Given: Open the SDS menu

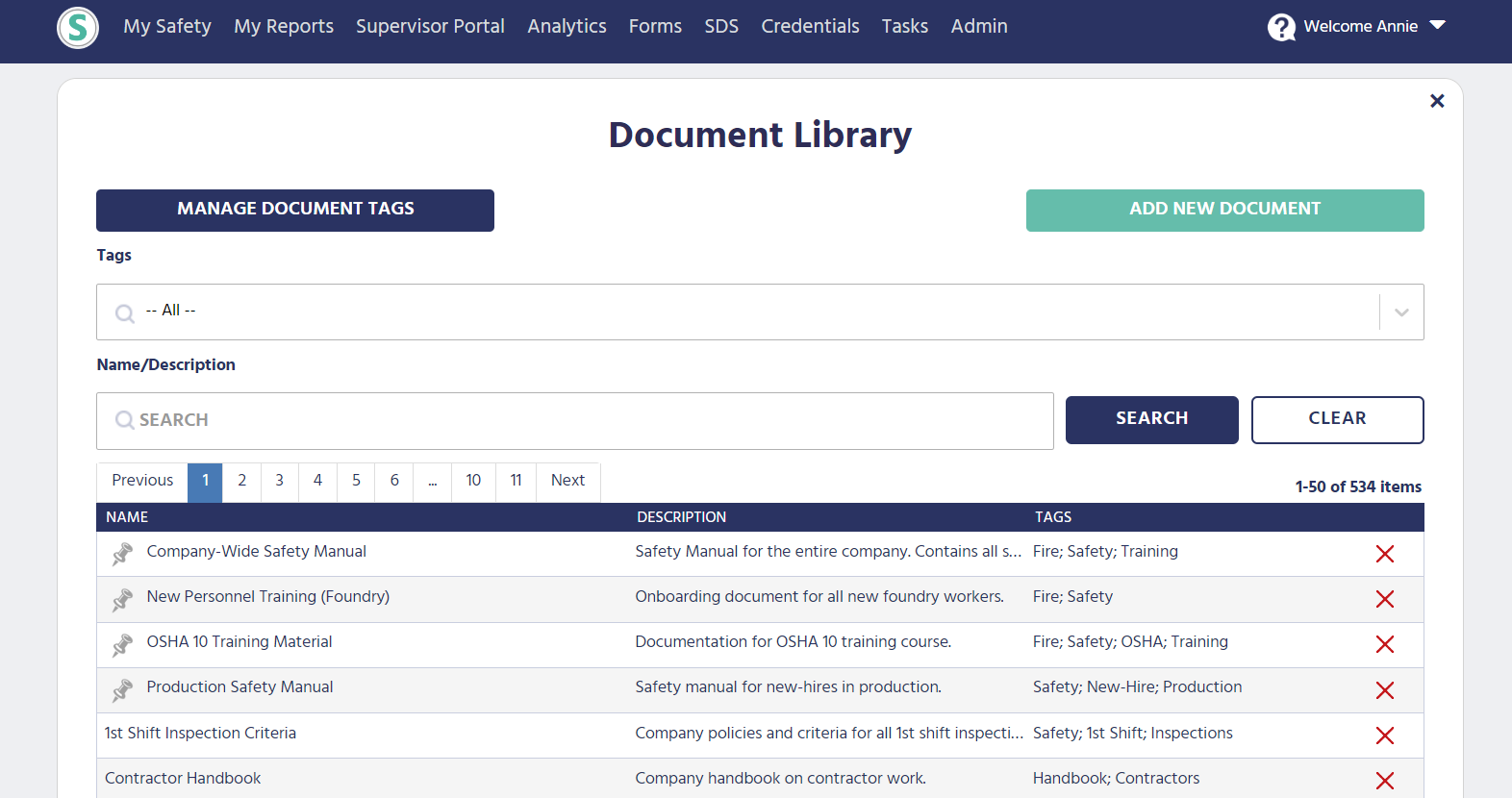Looking at the screenshot, I should coord(721,26).
